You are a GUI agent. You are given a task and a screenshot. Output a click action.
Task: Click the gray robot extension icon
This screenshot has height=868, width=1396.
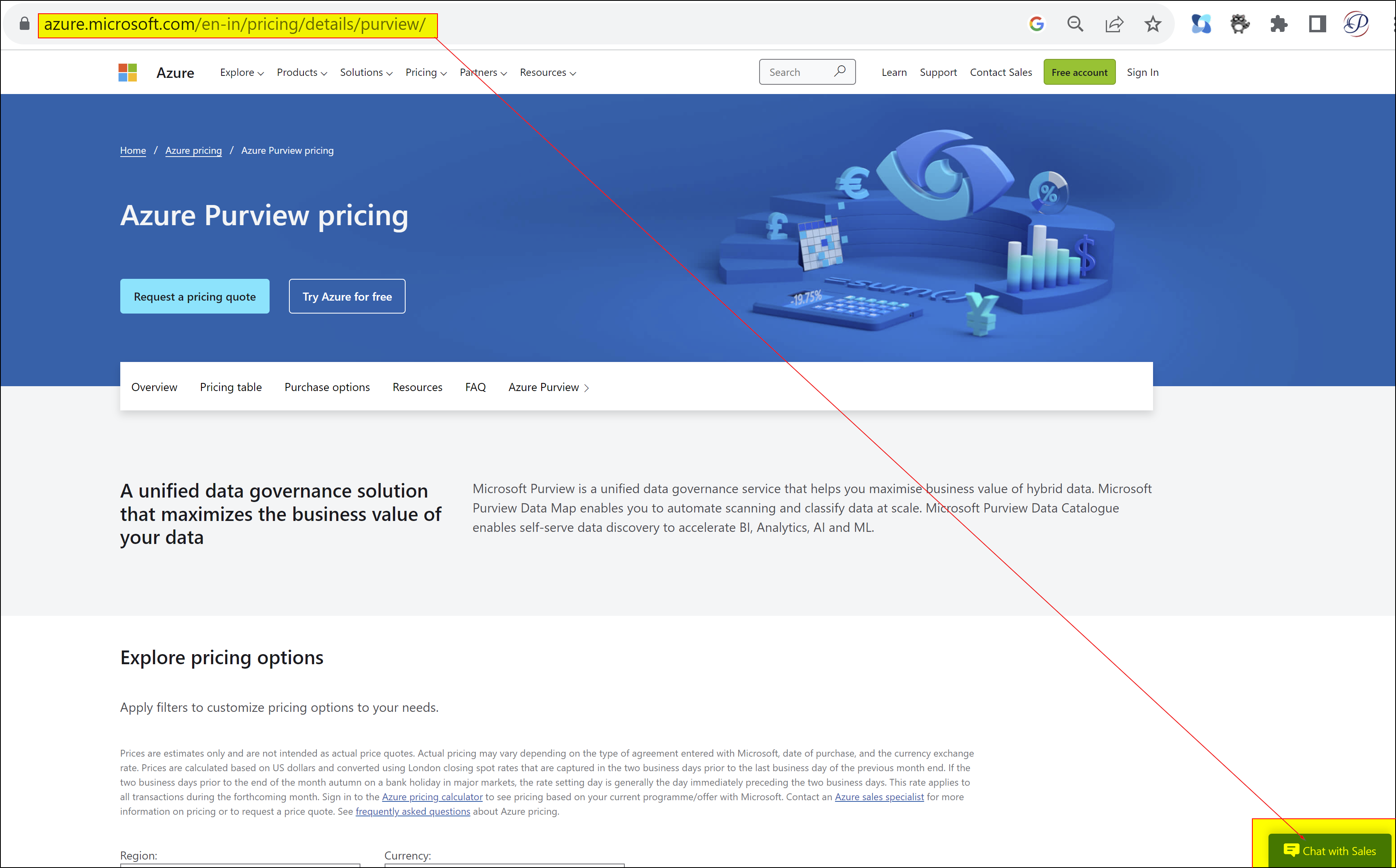1240,24
